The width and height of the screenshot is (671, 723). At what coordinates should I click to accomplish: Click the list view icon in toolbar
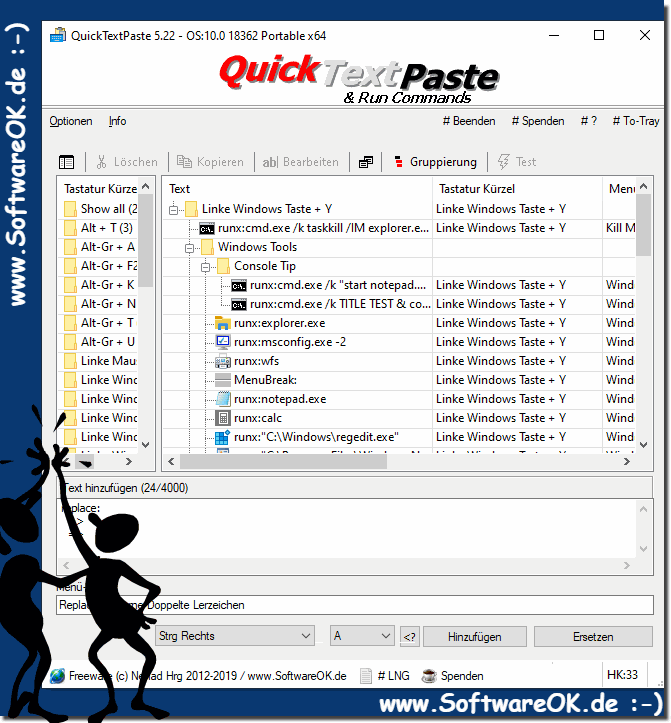pos(66,162)
